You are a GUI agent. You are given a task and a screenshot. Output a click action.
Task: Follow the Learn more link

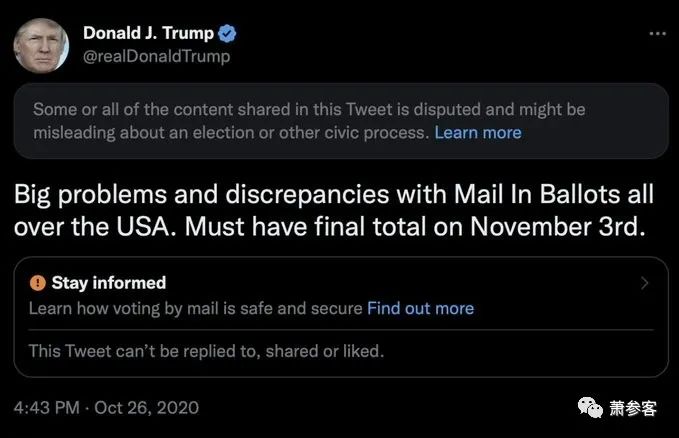[x=478, y=133]
